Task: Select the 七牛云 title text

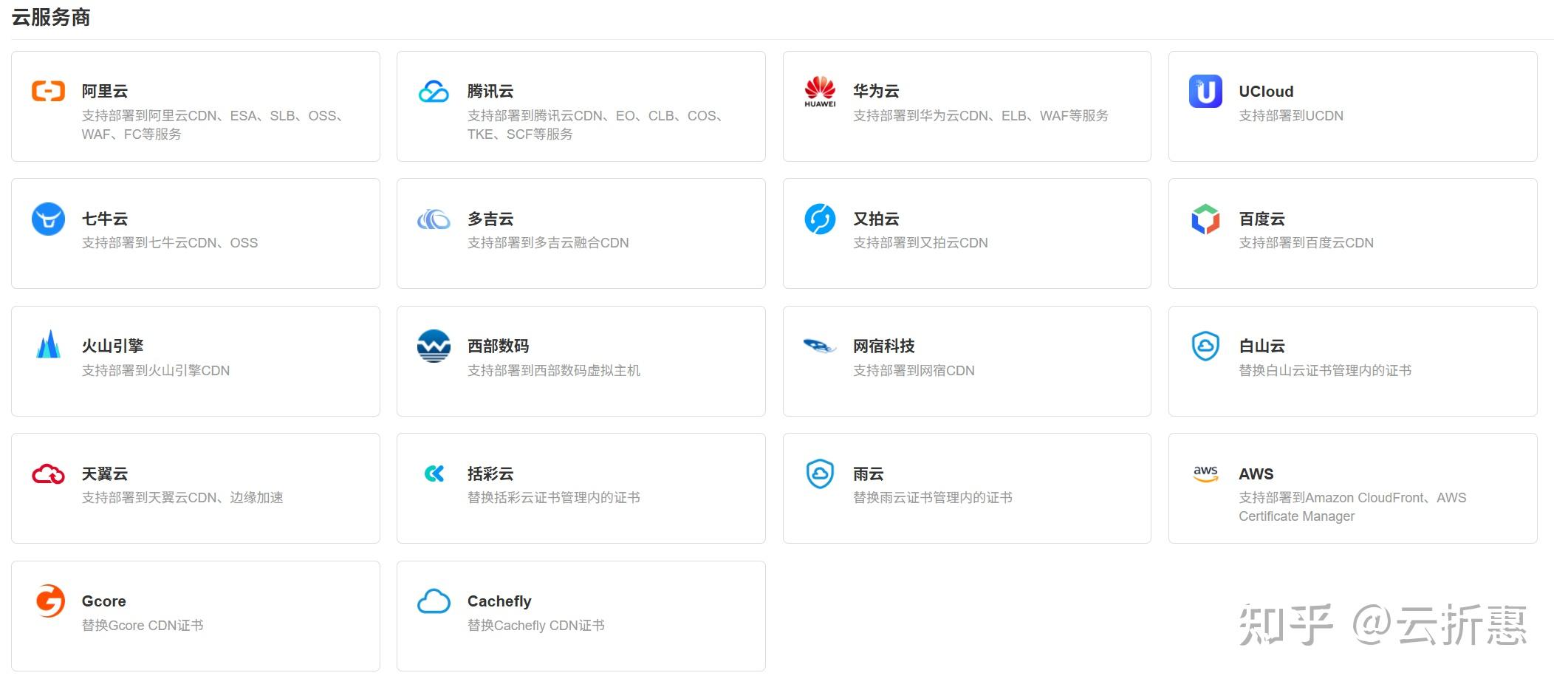Action: pos(105,219)
